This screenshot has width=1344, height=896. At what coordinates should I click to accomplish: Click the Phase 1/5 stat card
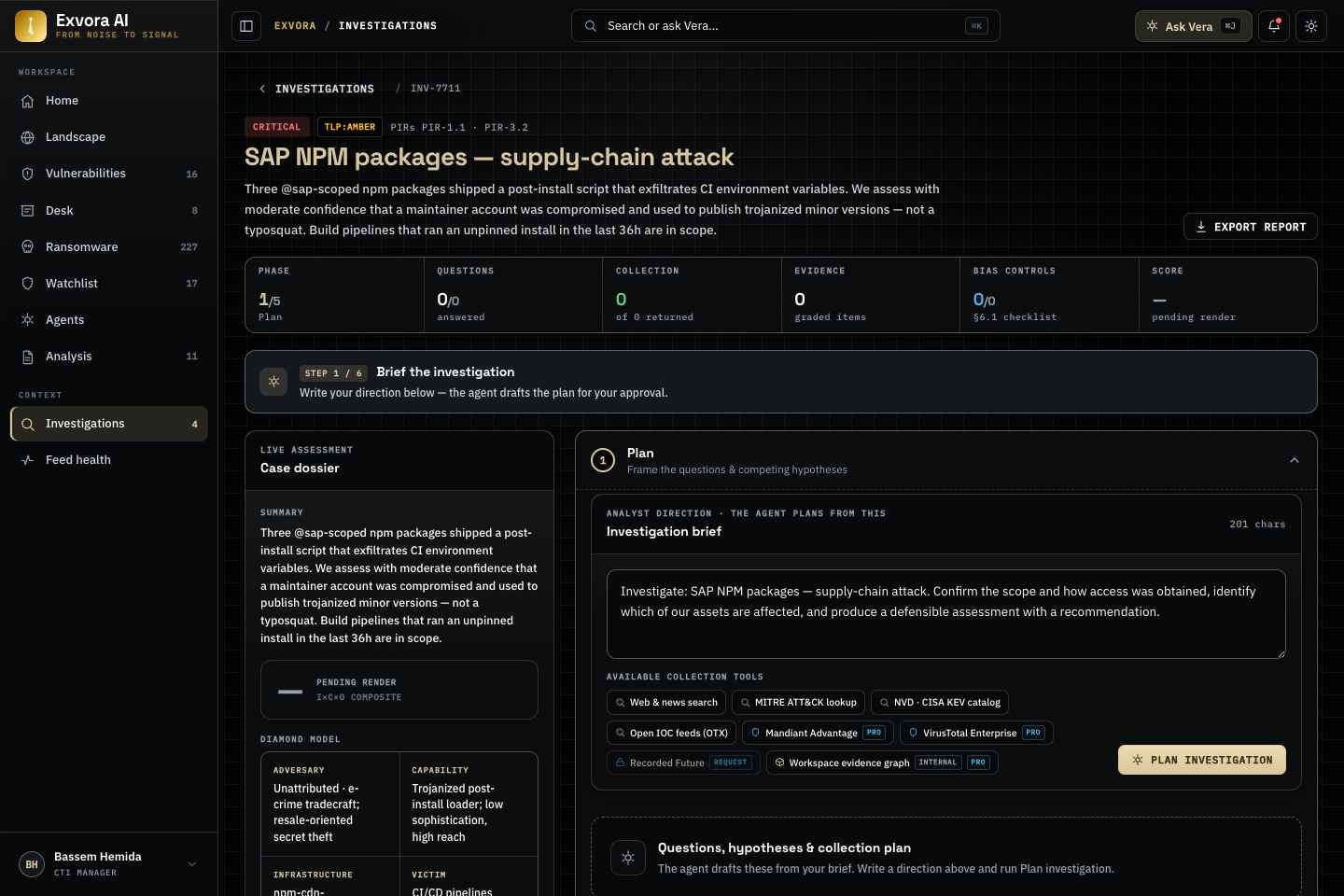(334, 295)
